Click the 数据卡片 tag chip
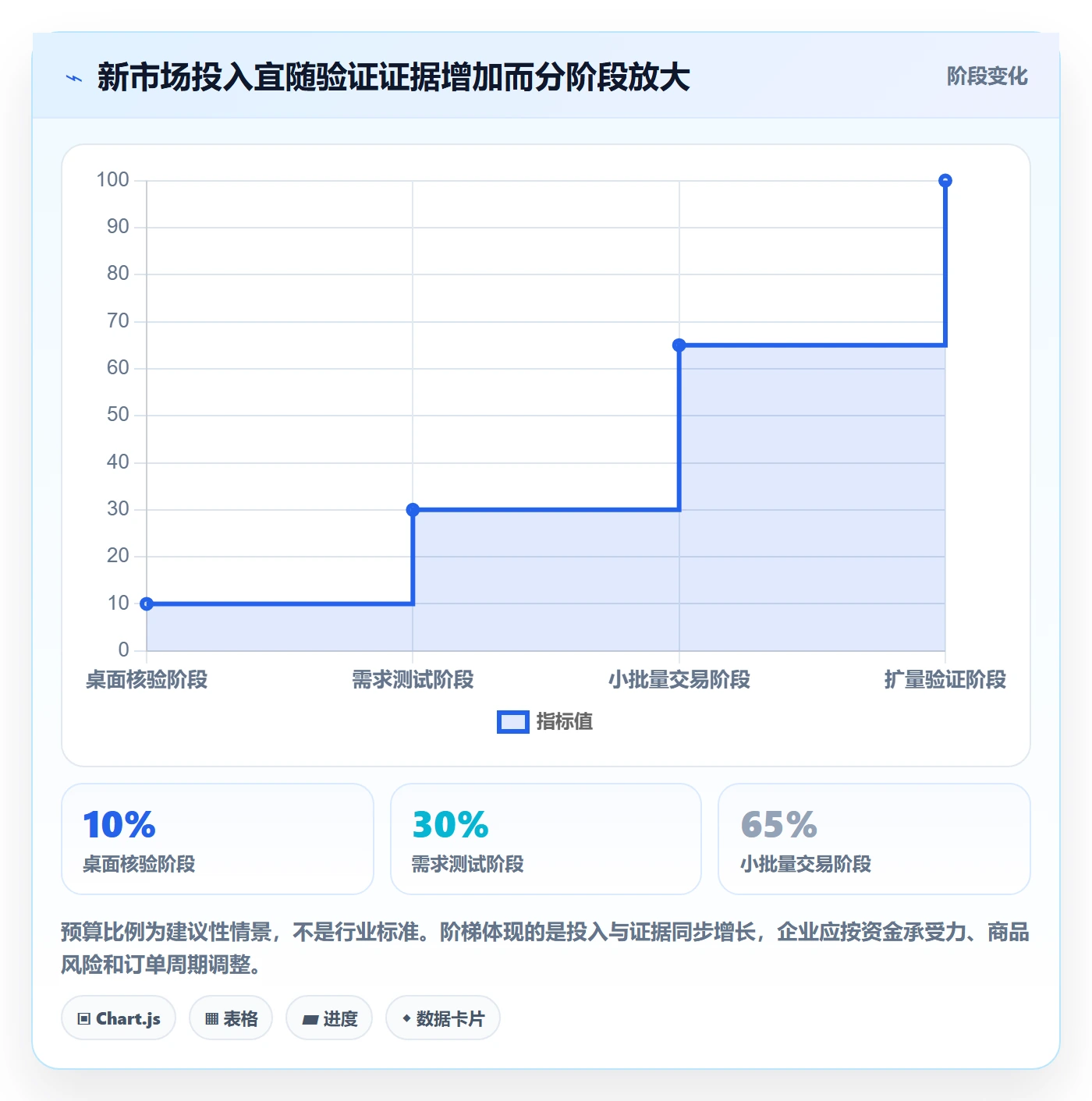 coord(443,1018)
